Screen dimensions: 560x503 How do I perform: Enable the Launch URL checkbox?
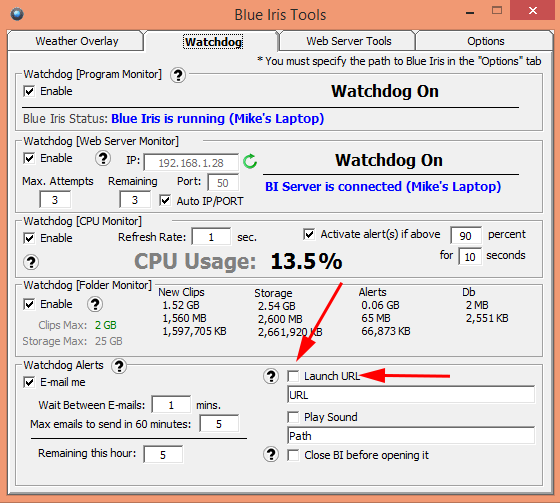tap(293, 376)
